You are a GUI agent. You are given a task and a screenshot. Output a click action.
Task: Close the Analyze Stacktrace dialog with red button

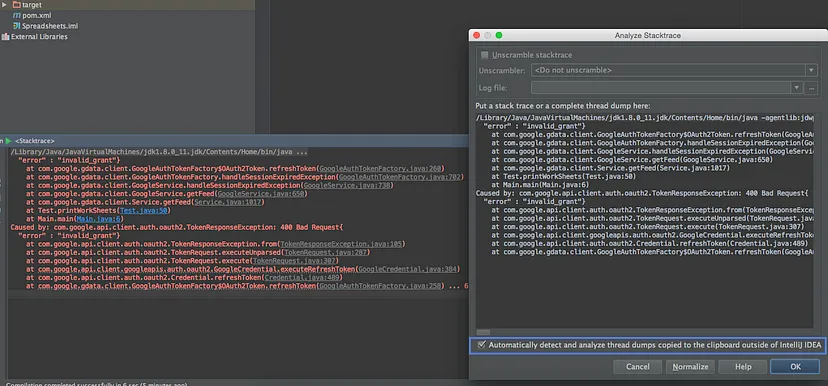(476, 35)
